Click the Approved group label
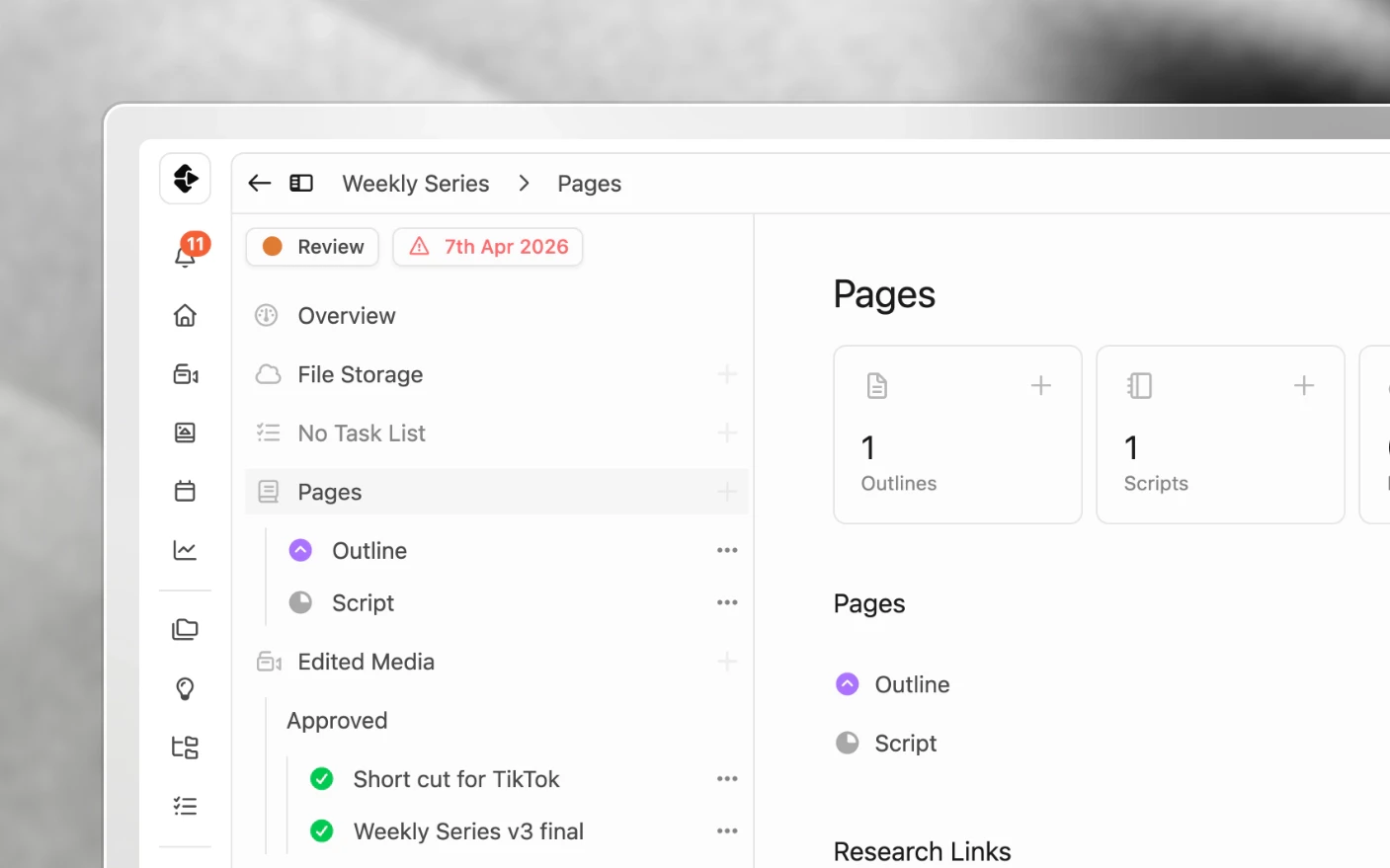1390x868 pixels. (x=337, y=721)
